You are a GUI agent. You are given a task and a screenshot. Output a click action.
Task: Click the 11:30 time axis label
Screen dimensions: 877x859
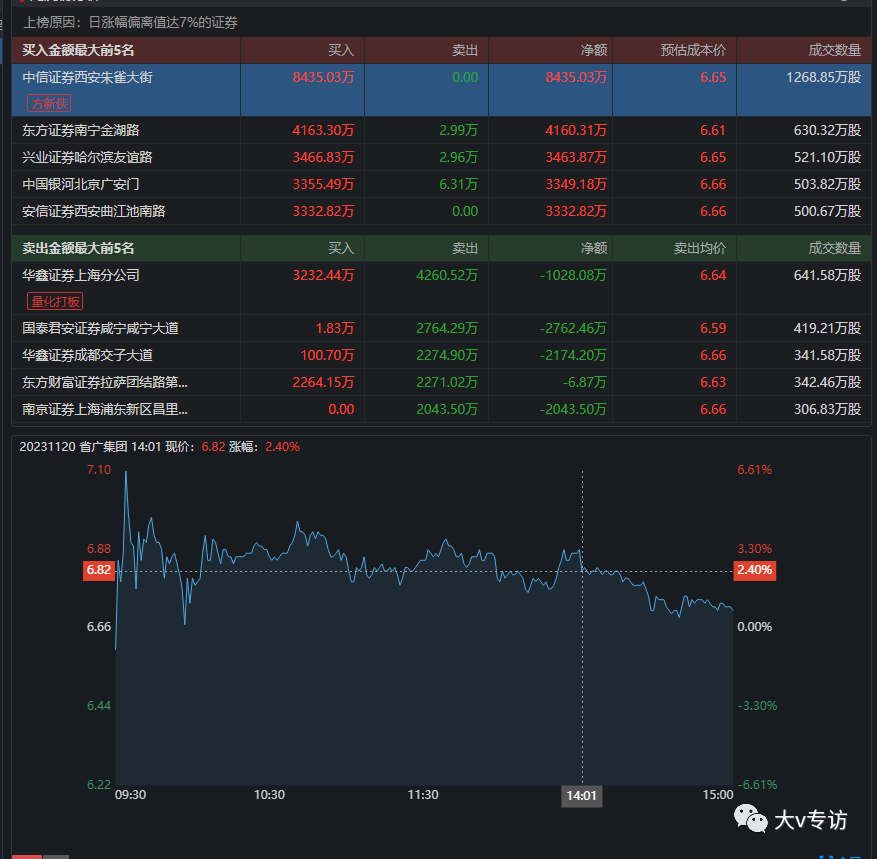[x=423, y=795]
